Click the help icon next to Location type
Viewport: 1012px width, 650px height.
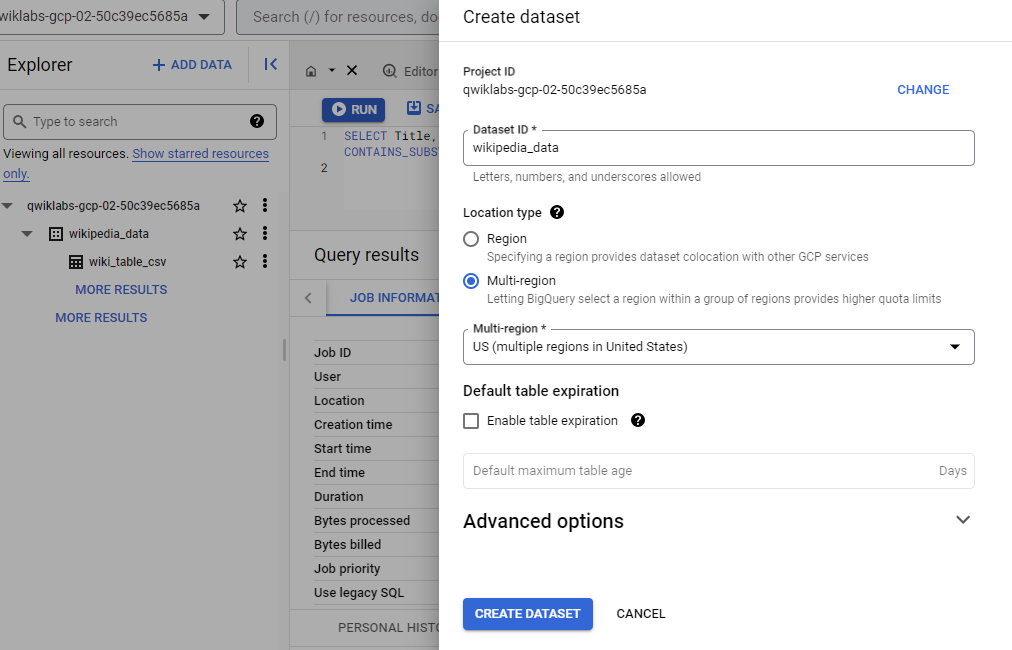pyautogui.click(x=557, y=212)
